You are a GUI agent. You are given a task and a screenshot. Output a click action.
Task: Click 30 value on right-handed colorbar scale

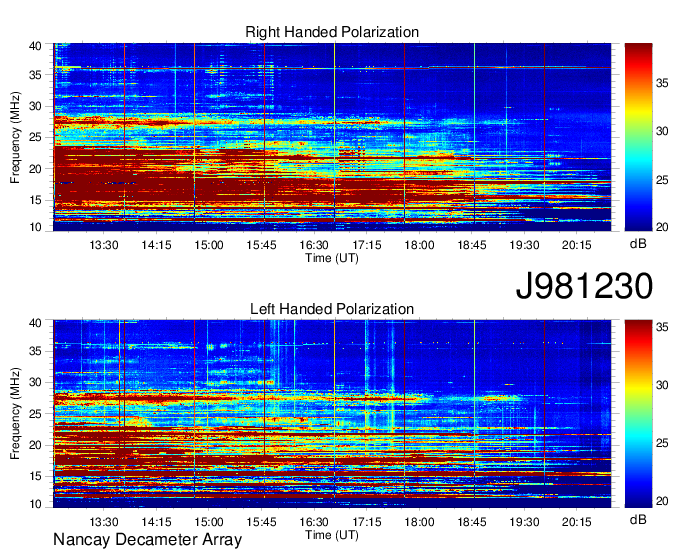[x=662, y=131]
